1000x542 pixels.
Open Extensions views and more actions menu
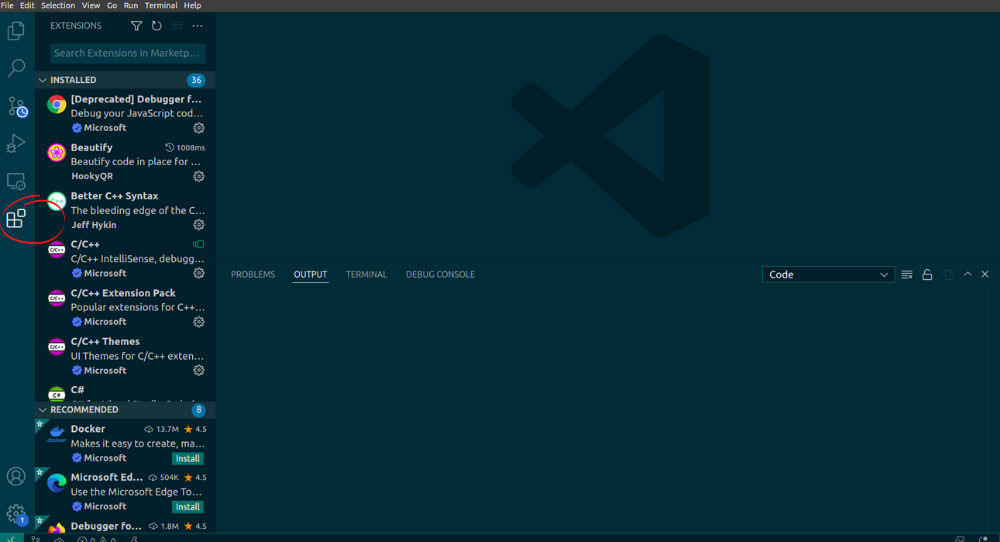tap(198, 26)
